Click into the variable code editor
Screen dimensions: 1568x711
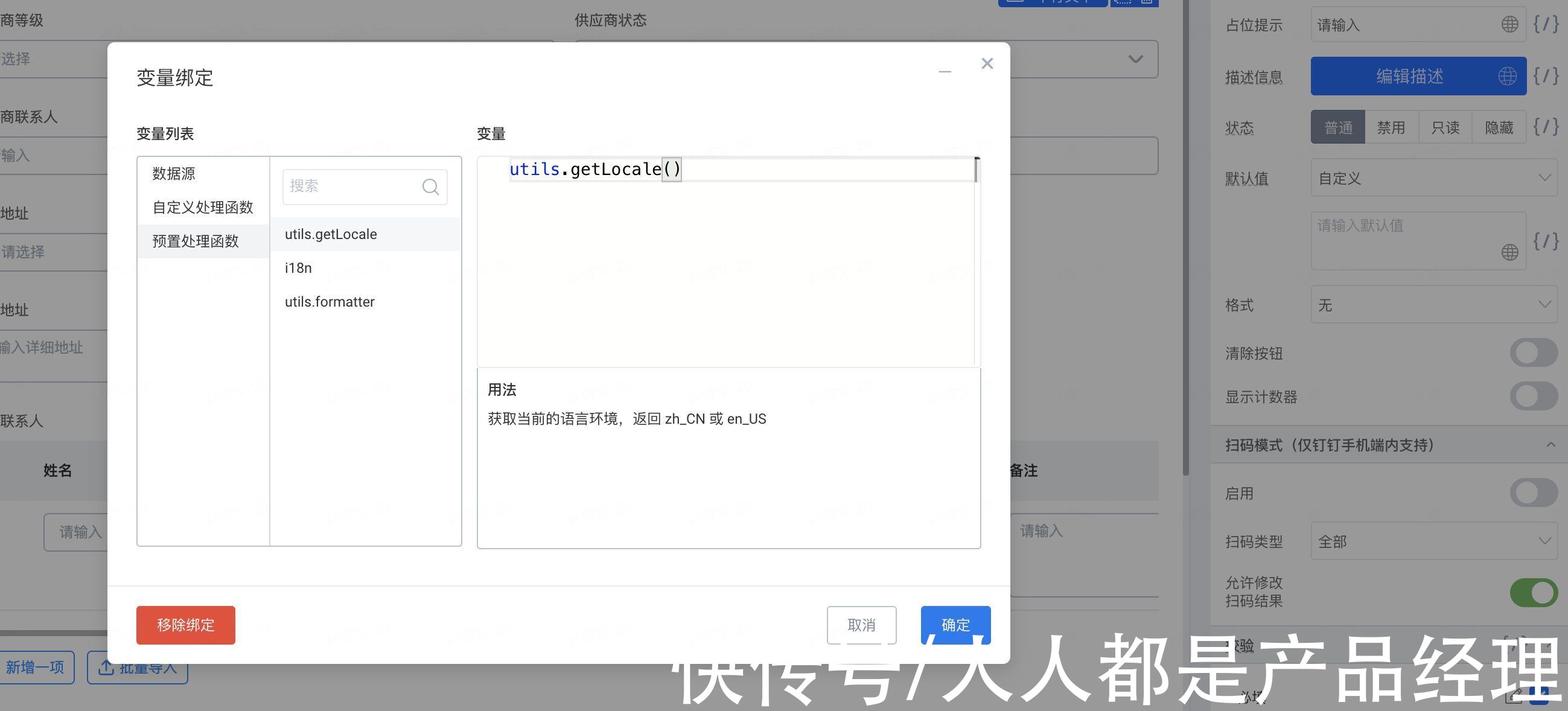coord(727,262)
